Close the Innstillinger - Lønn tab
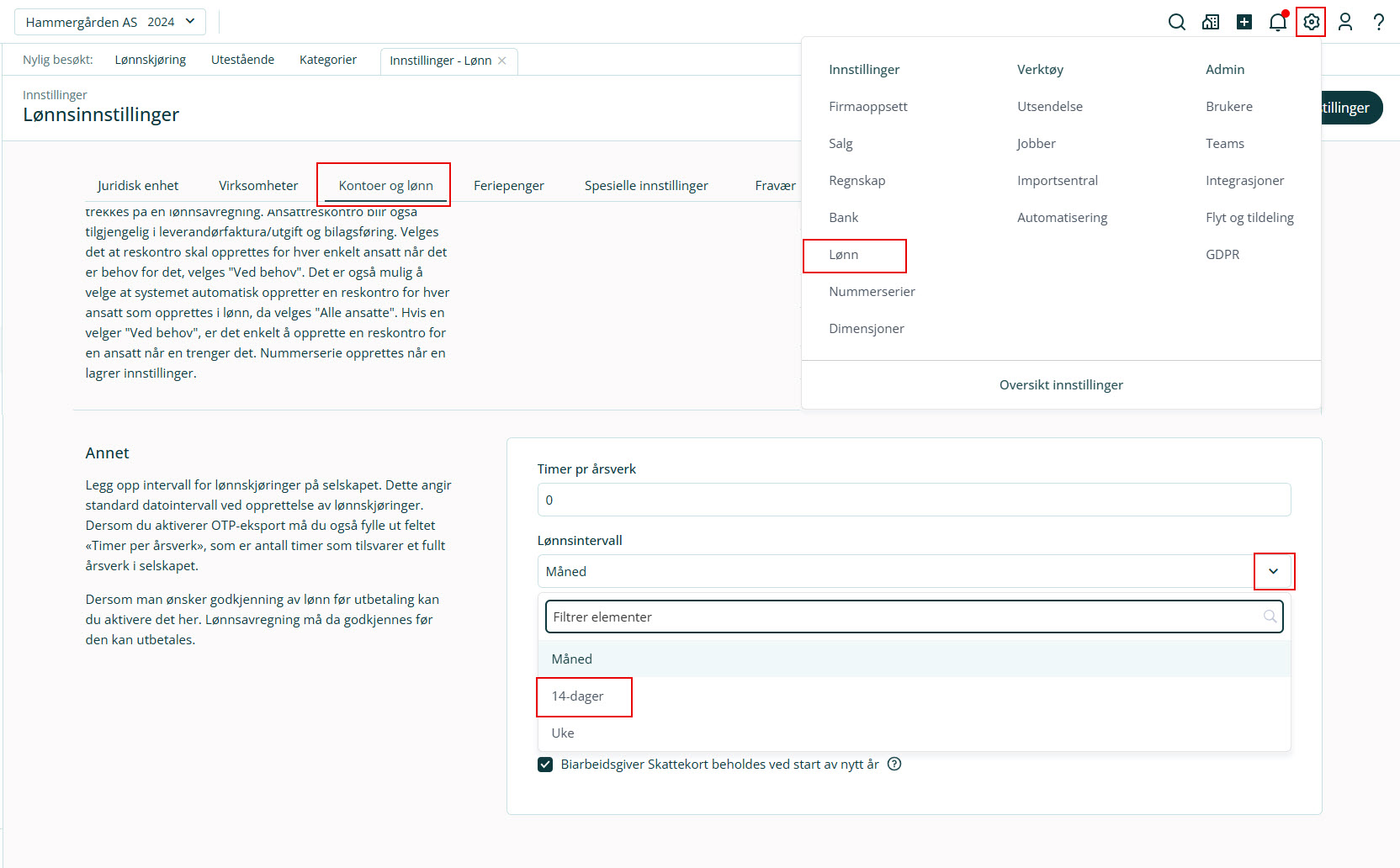The height and width of the screenshot is (868, 1400). 502,61
